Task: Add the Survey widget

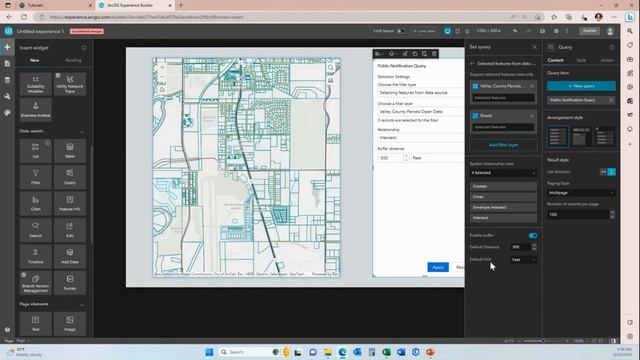Action: [70, 283]
